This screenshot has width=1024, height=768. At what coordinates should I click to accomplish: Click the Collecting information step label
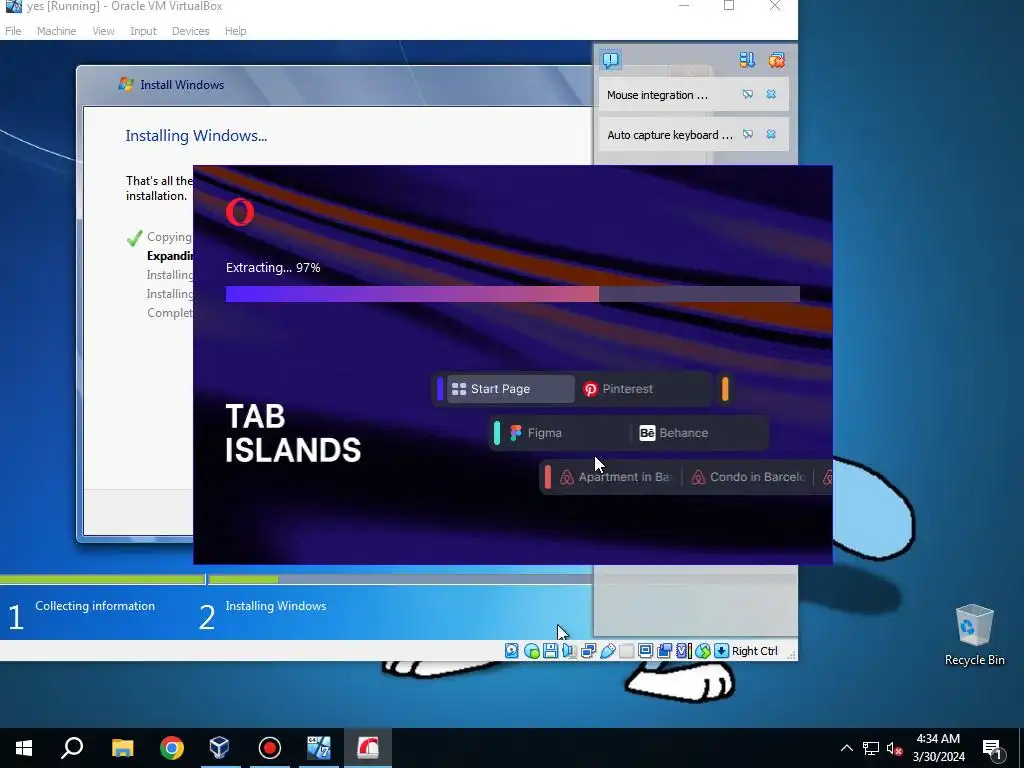pos(95,606)
